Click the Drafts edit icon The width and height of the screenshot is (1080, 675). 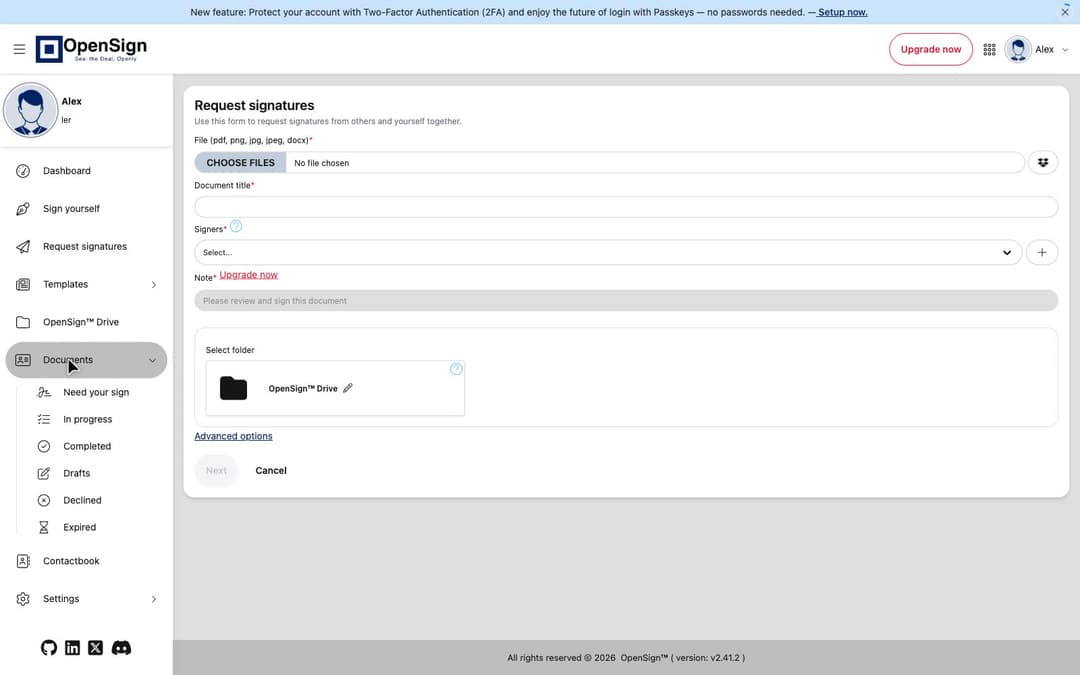point(43,473)
